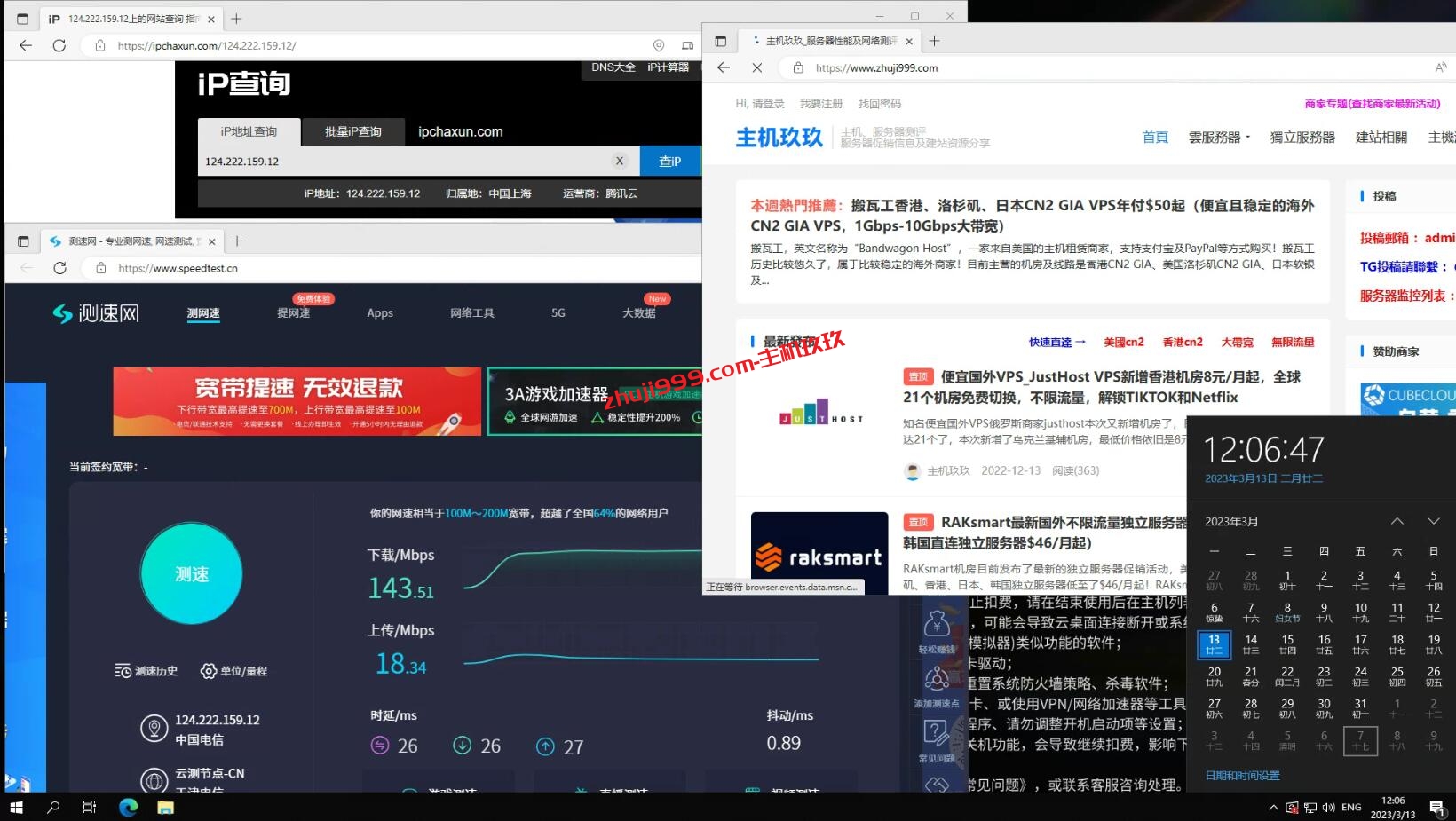This screenshot has height=821, width=1456.
Task: Click the purple latency swap icon
Action: tap(380, 746)
